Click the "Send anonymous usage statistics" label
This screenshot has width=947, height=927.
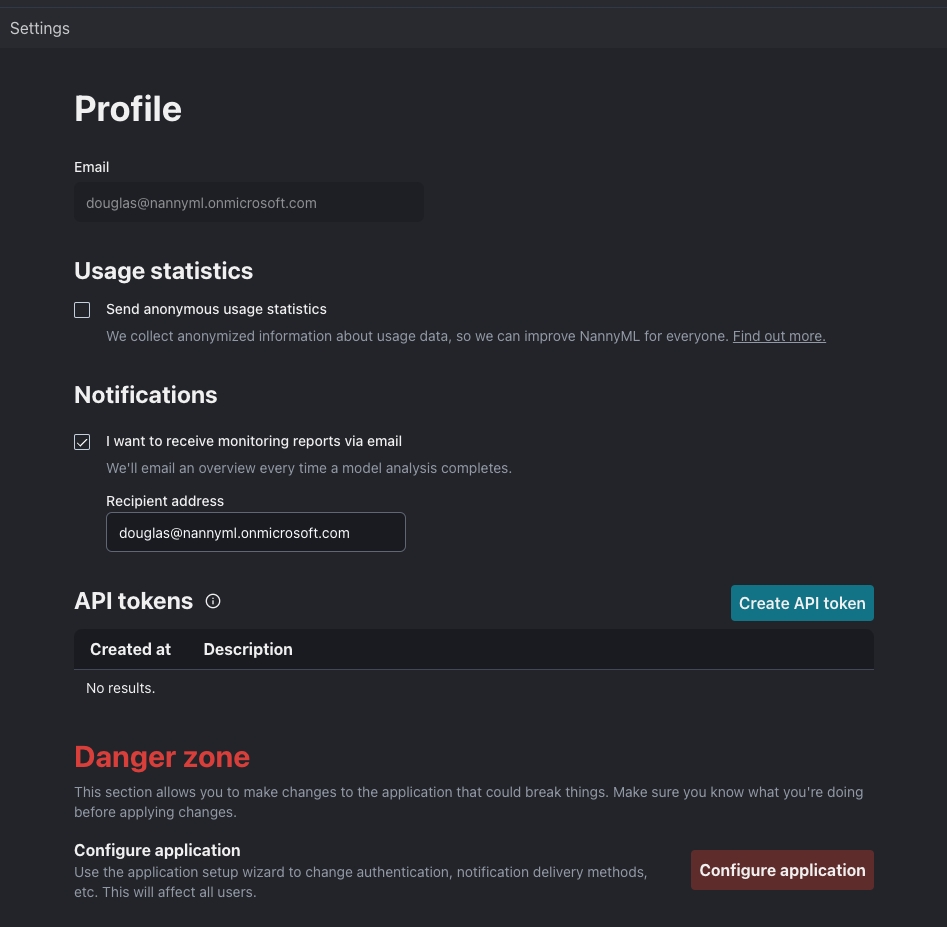point(216,309)
